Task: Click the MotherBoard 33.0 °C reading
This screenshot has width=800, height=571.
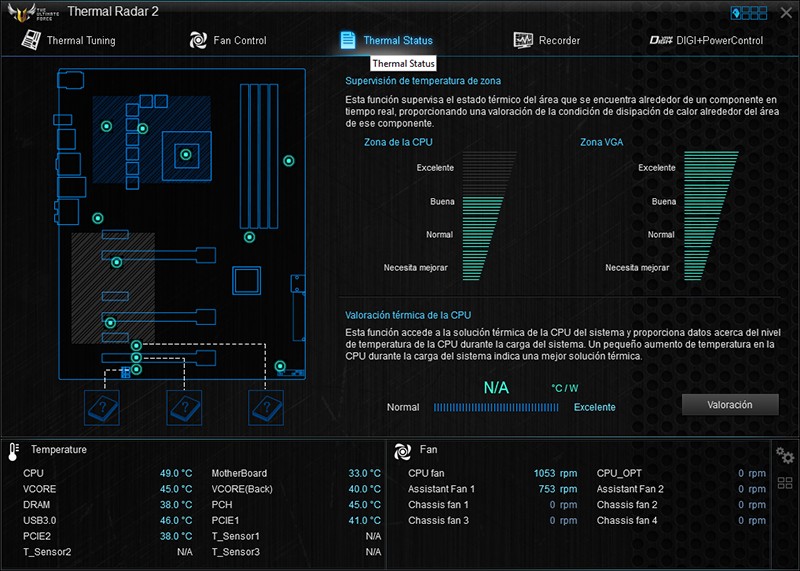Action: click(364, 473)
